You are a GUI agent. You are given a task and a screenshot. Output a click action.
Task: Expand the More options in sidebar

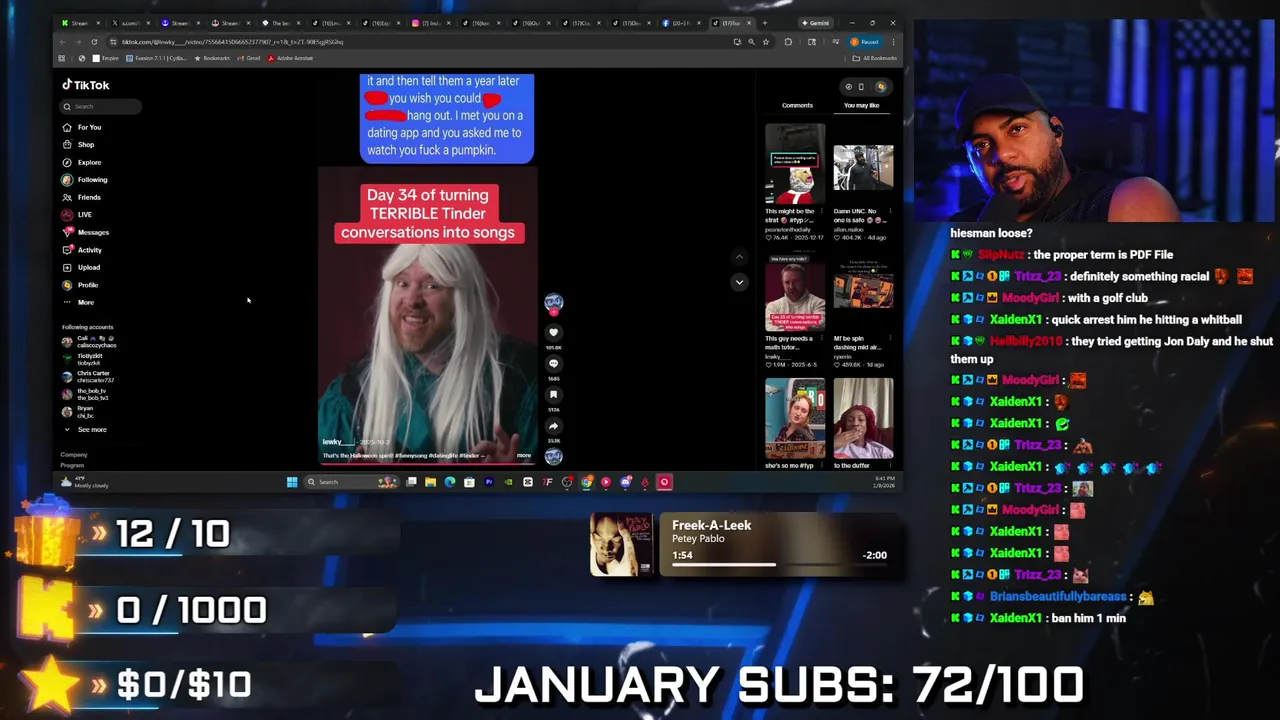click(79, 302)
